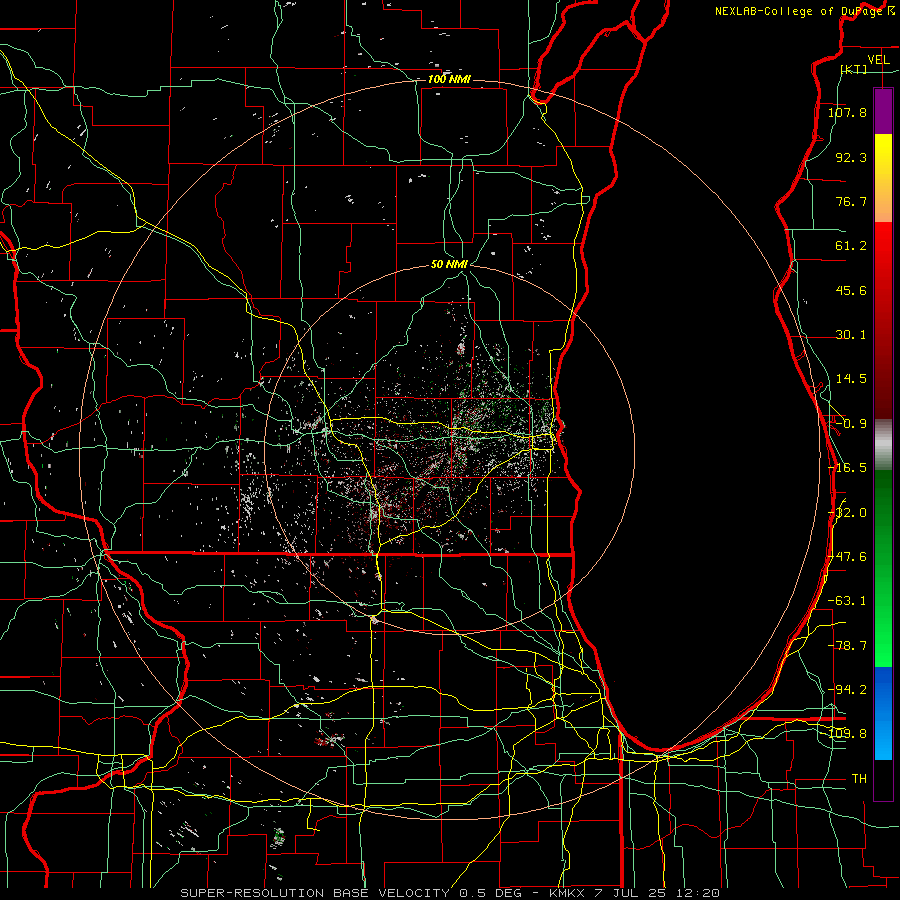Click the [KT] units label
Image resolution: width=900 pixels, height=900 pixels.
[x=854, y=69]
